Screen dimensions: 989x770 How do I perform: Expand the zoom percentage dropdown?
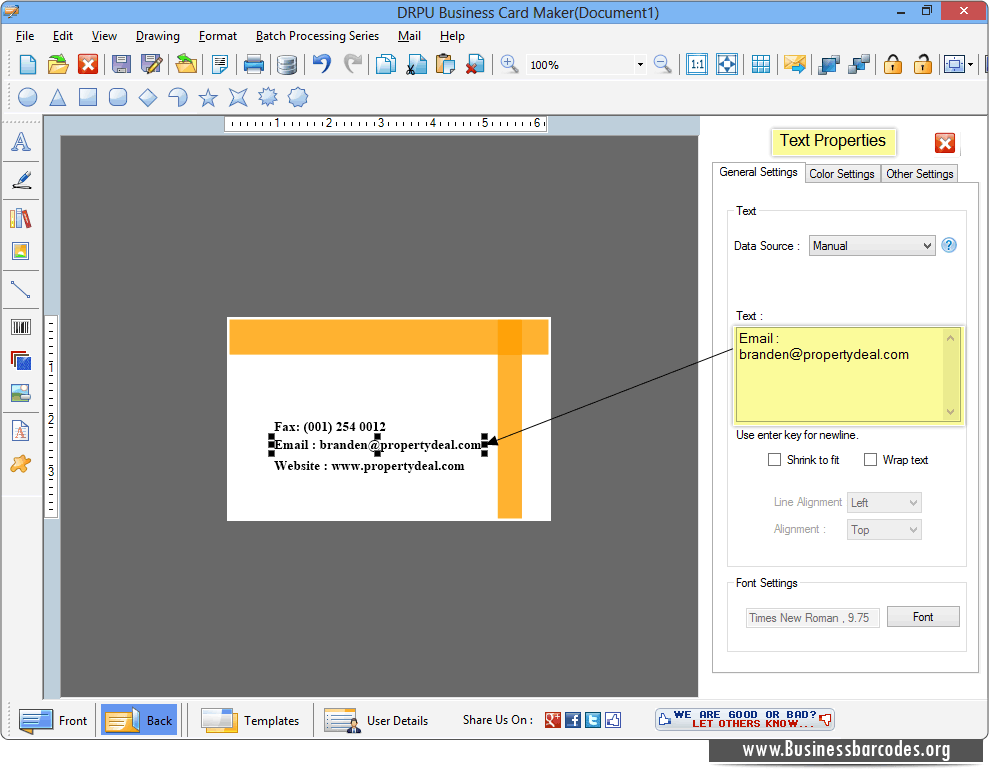(640, 64)
